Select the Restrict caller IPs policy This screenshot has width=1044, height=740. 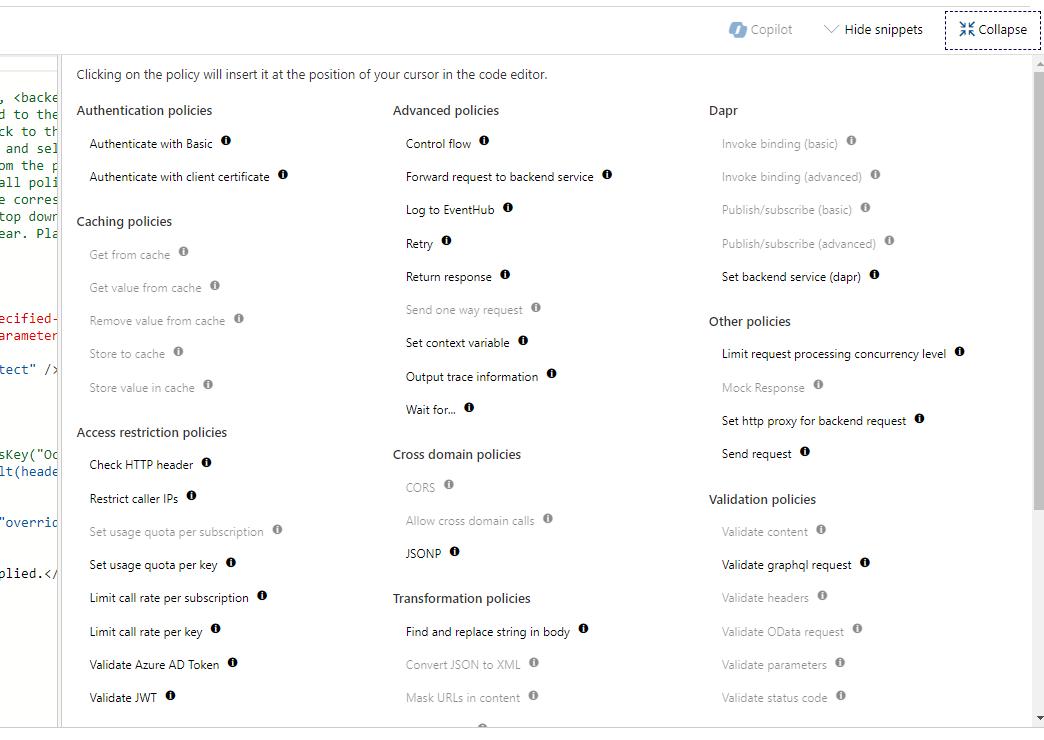(134, 497)
